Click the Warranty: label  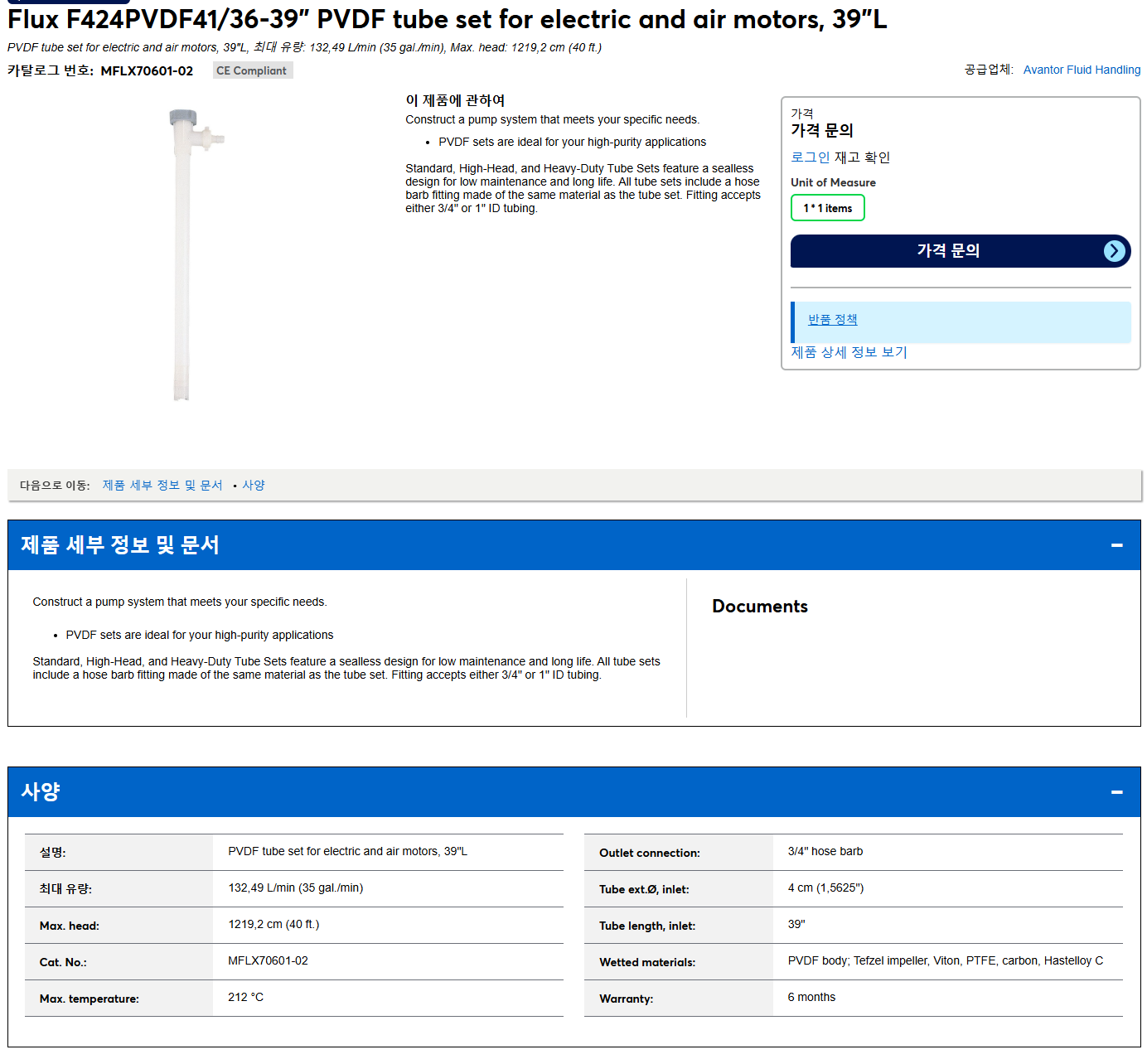627,999
